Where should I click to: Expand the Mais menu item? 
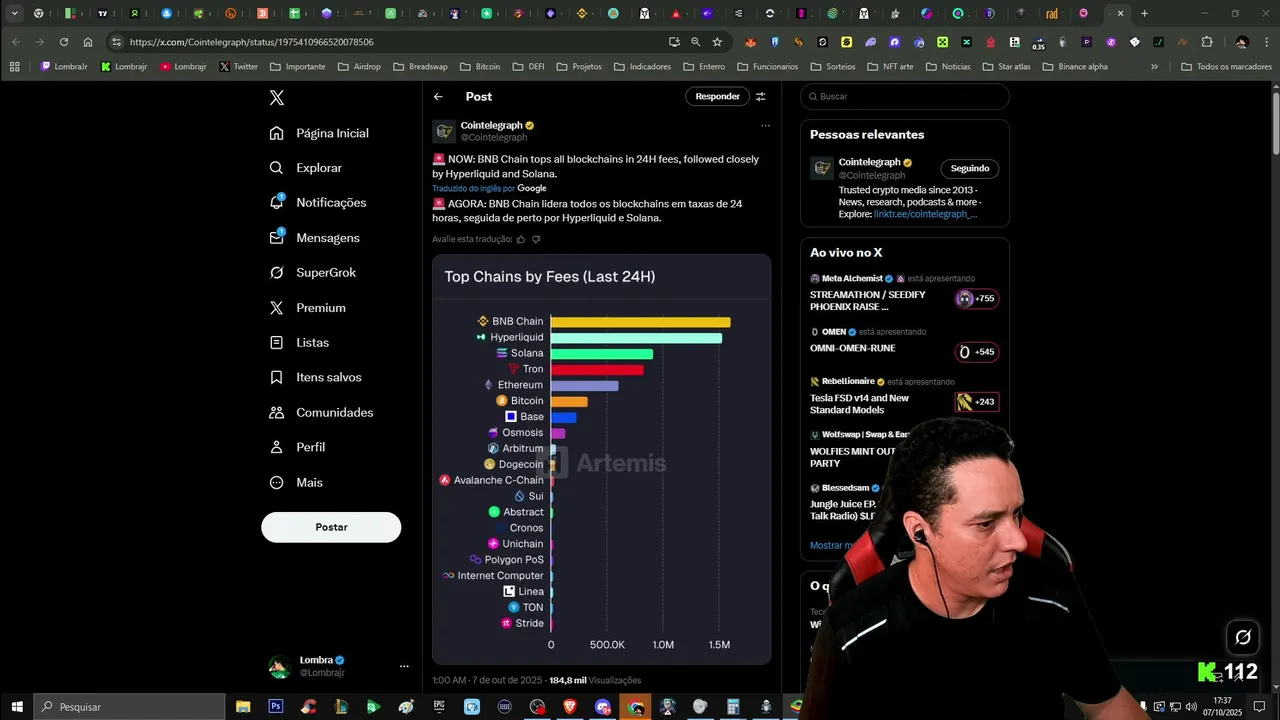coord(296,482)
